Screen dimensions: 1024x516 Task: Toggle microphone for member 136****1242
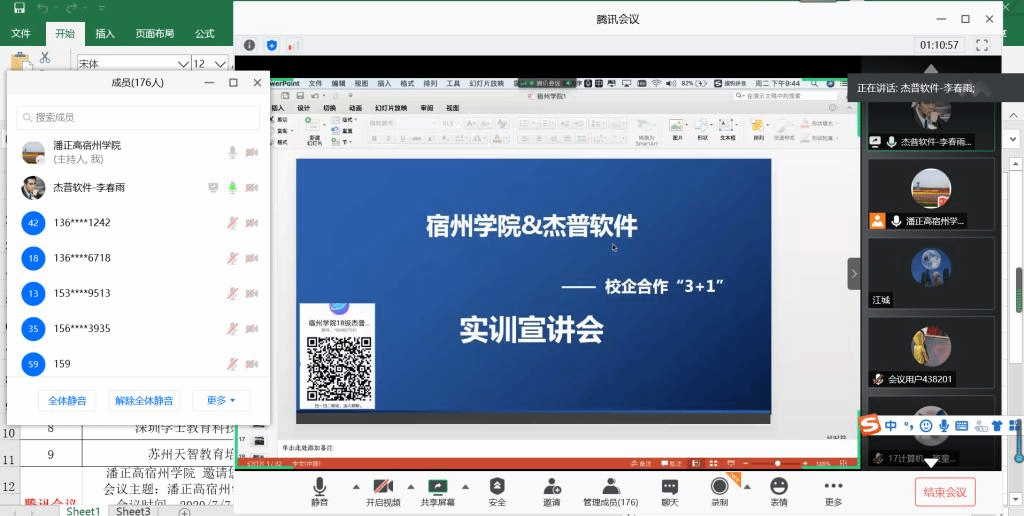232,223
